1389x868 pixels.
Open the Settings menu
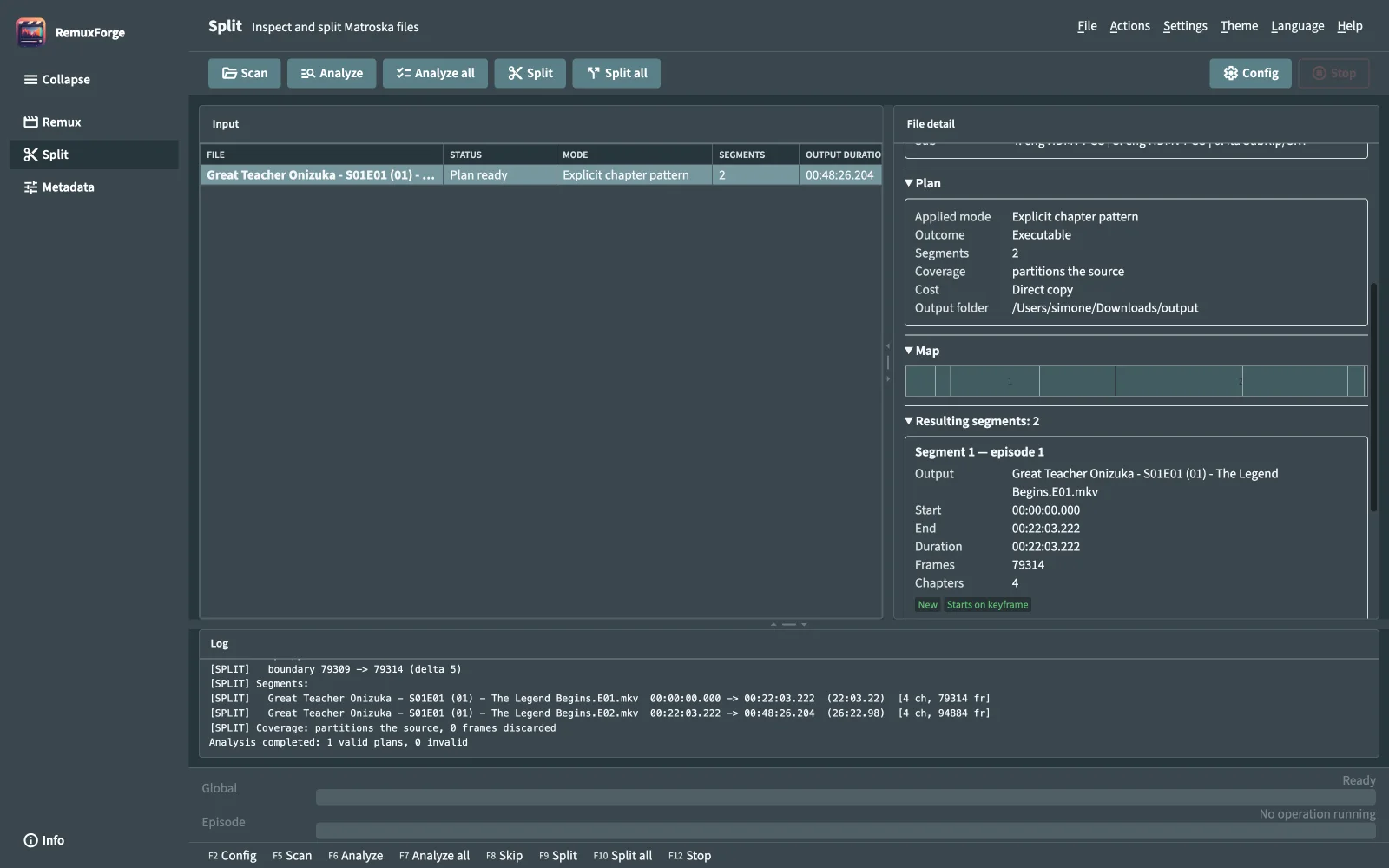1185,26
